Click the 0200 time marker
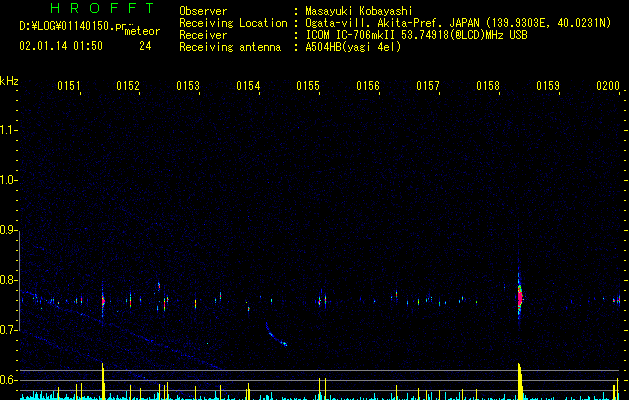The image size is (629, 400). point(608,86)
